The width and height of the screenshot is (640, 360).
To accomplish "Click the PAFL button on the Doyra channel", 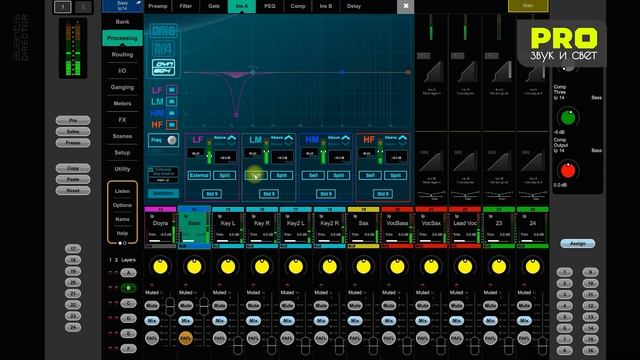I will pos(152,338).
